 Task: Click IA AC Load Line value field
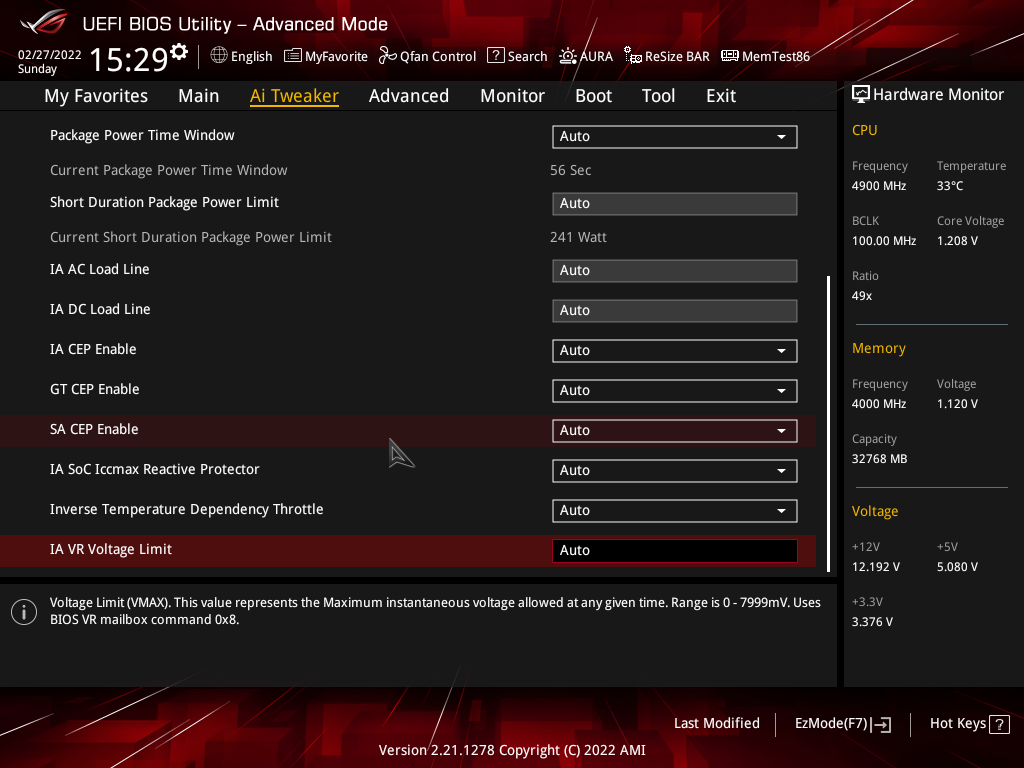point(675,270)
